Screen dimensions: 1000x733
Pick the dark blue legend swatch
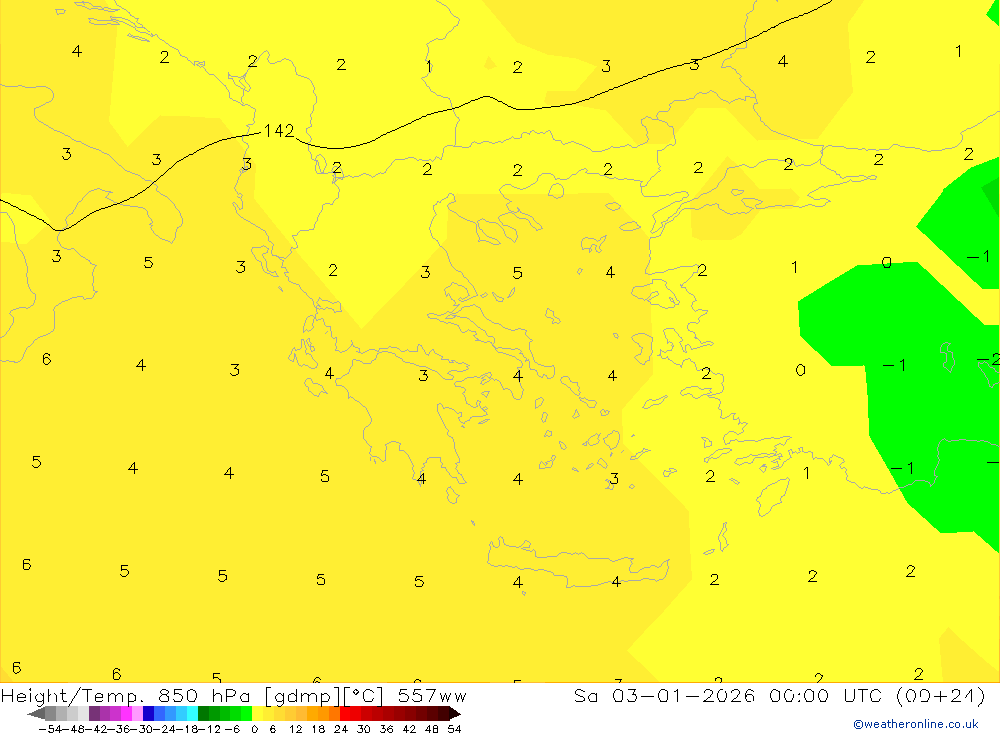pos(148,714)
